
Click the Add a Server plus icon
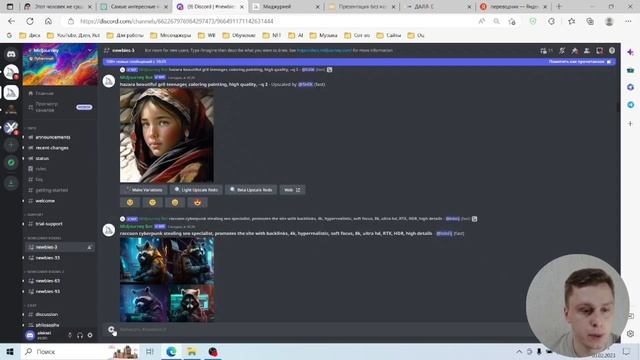[x=11, y=145]
